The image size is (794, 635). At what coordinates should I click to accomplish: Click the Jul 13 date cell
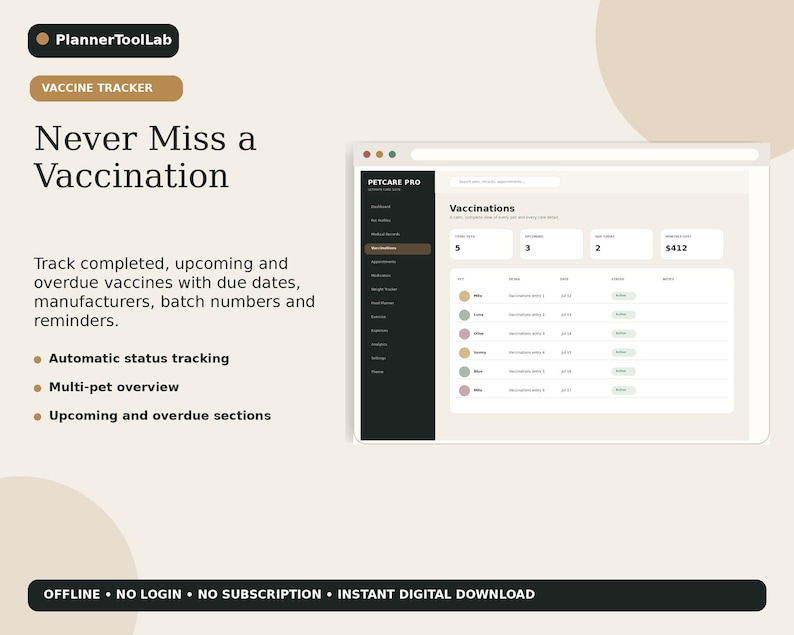tap(566, 315)
